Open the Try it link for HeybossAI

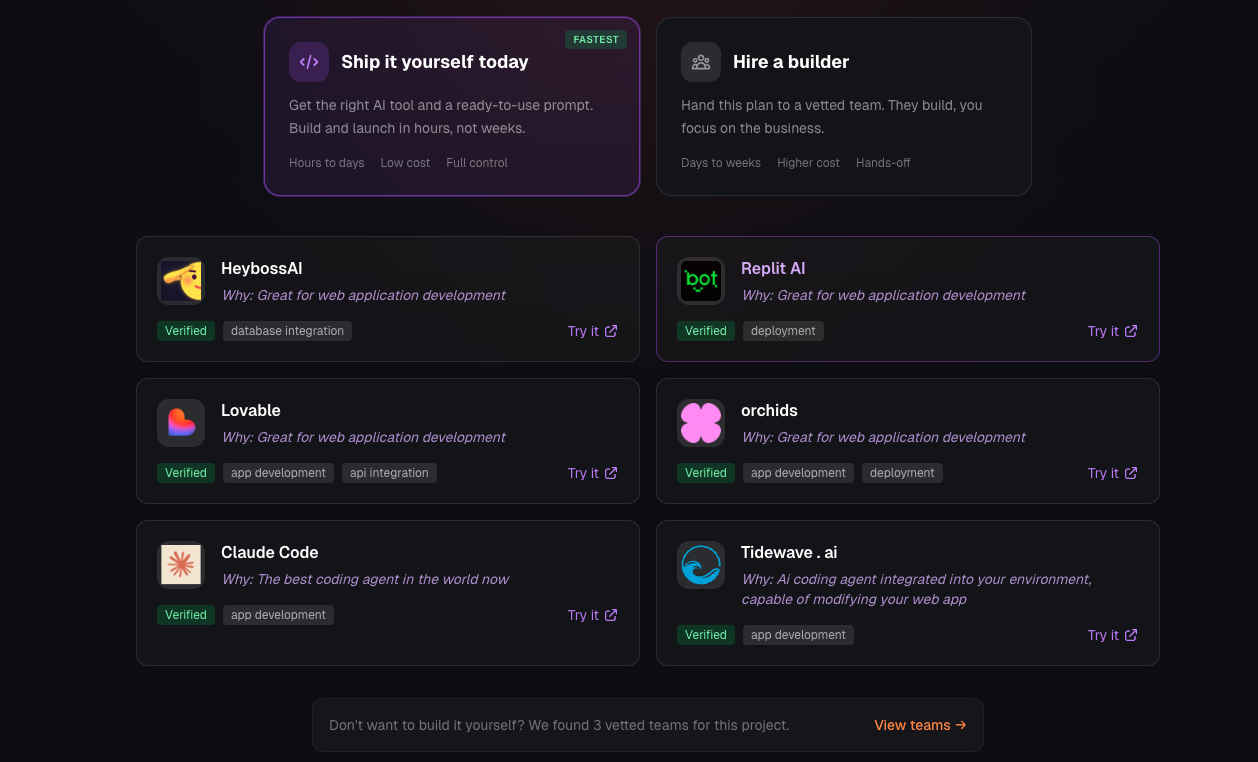592,331
